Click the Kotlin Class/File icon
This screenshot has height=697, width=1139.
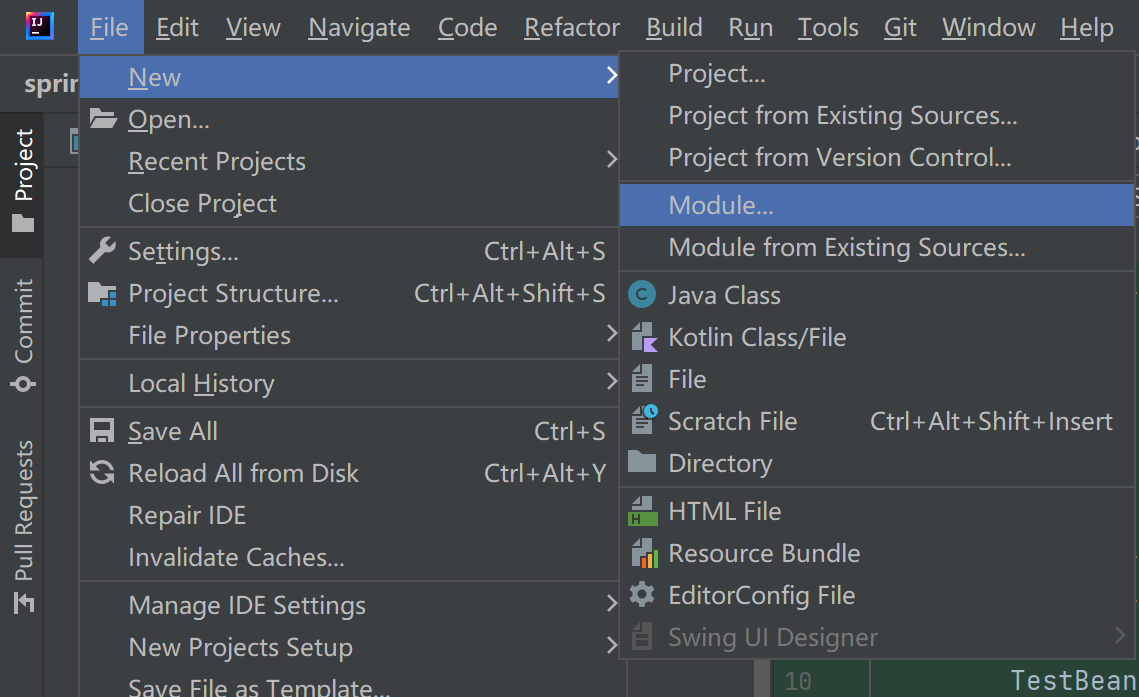coord(642,337)
